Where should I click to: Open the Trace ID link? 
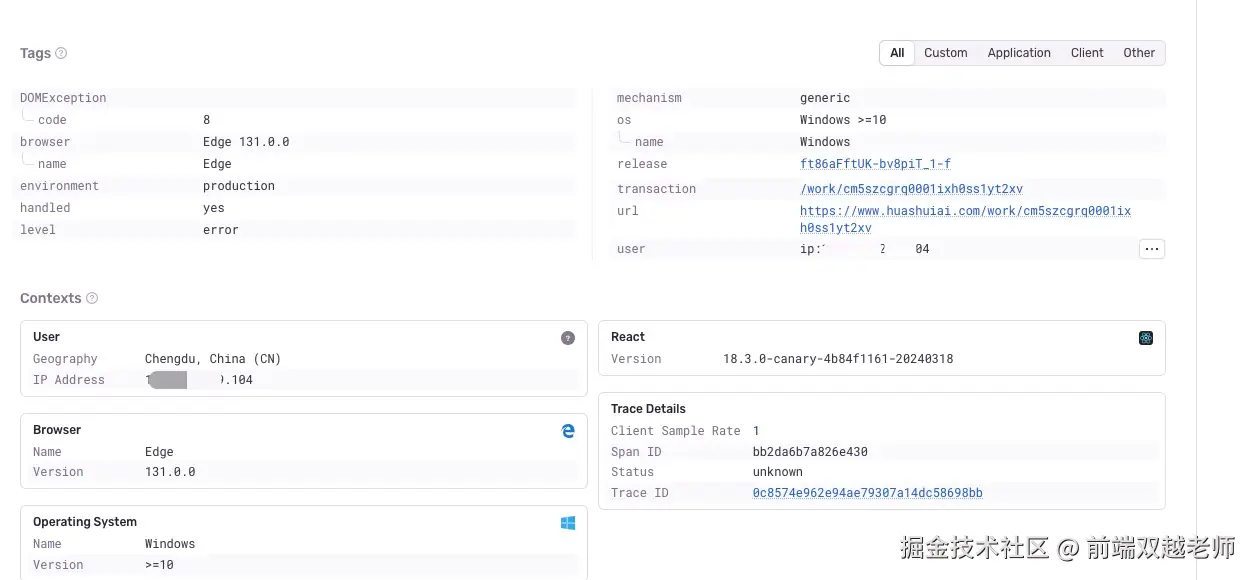pos(867,493)
